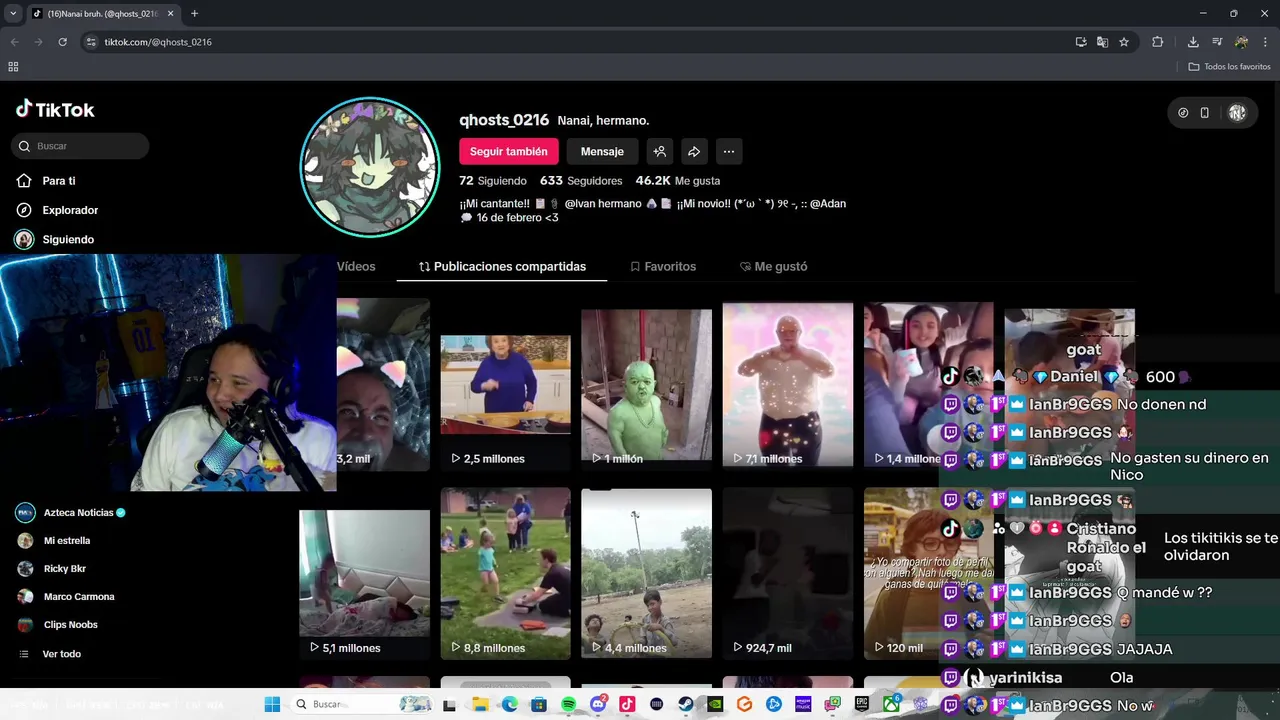
Task: Click the Seguir también button
Action: [x=508, y=151]
